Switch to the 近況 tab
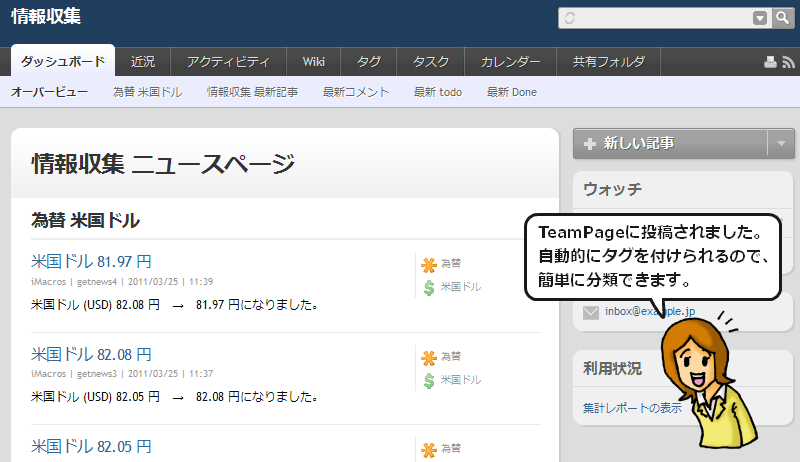Viewport: 800px width, 462px height. coord(142,62)
